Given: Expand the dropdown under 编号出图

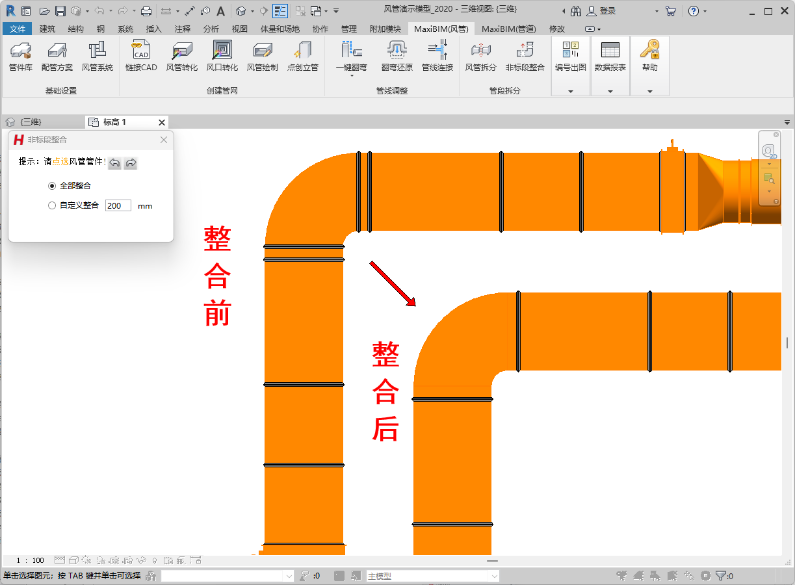Looking at the screenshot, I should [570, 91].
